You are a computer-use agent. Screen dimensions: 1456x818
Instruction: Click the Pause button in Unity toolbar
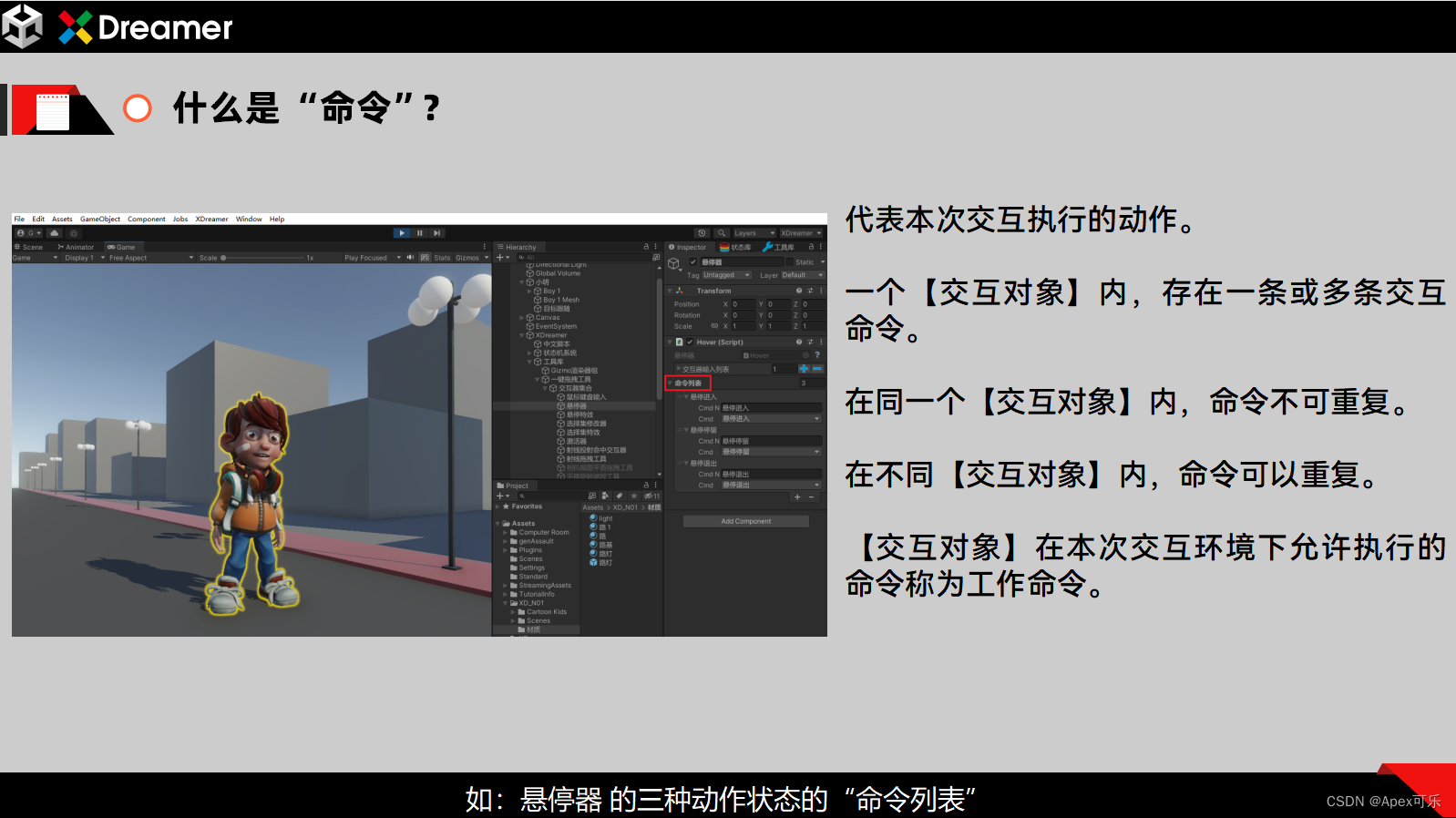[419, 233]
